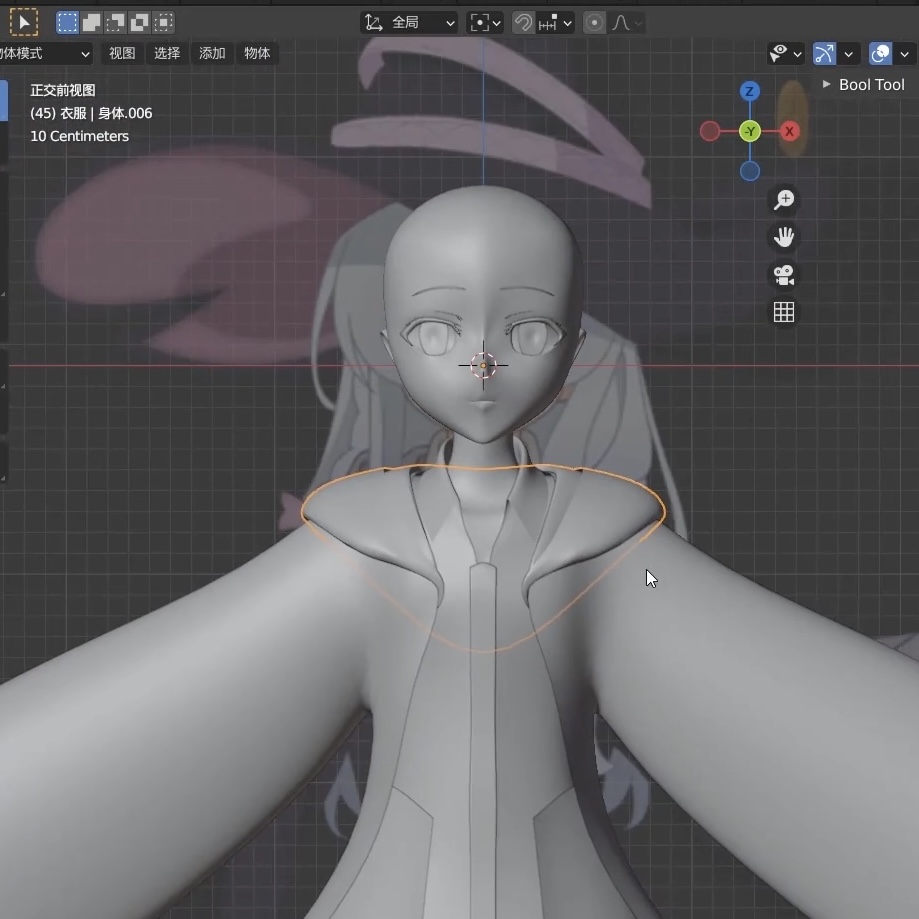Screen dimensions: 919x919
Task: Open the 添加 menu
Action: 212,53
